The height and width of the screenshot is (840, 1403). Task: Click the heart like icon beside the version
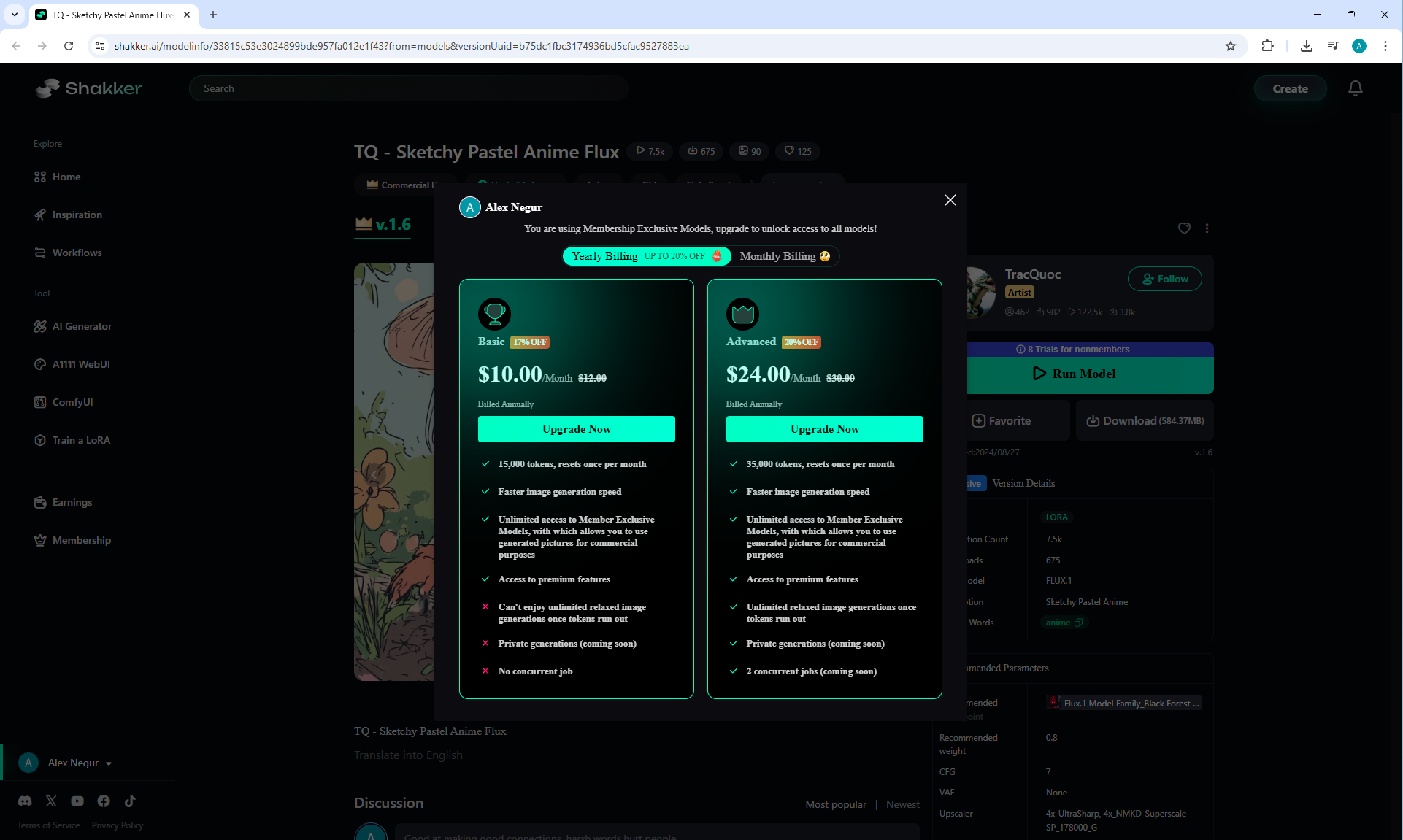[x=1184, y=228]
